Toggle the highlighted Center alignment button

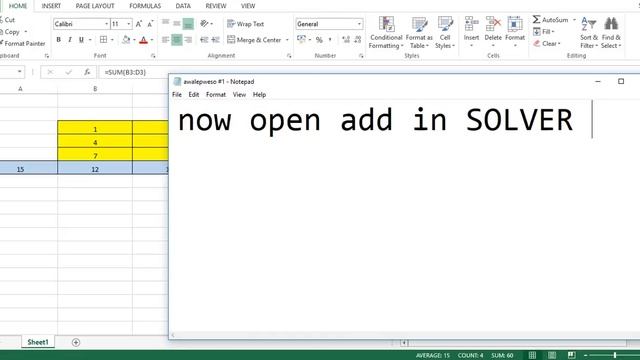coord(177,40)
